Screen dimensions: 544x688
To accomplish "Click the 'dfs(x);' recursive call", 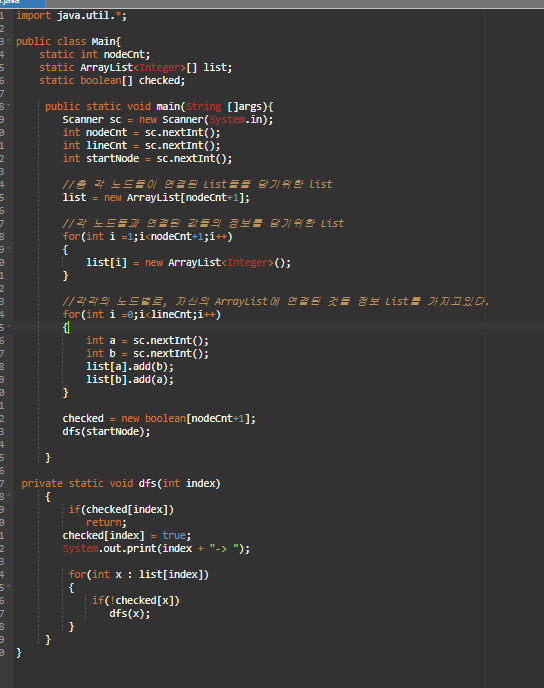I will coord(130,613).
